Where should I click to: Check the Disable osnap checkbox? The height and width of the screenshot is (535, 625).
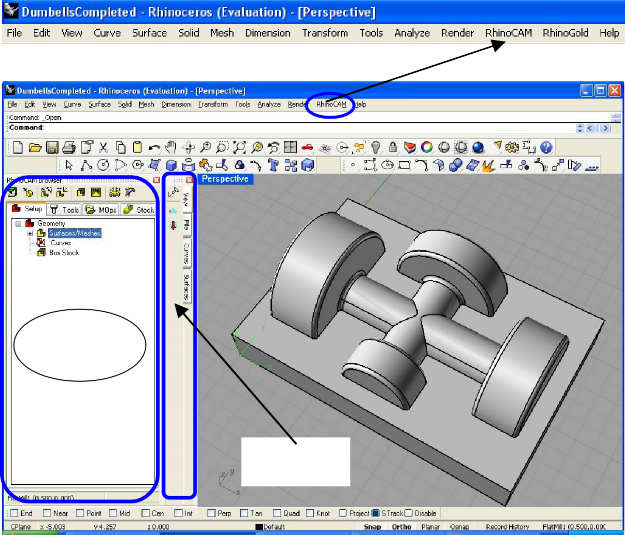click(x=409, y=513)
